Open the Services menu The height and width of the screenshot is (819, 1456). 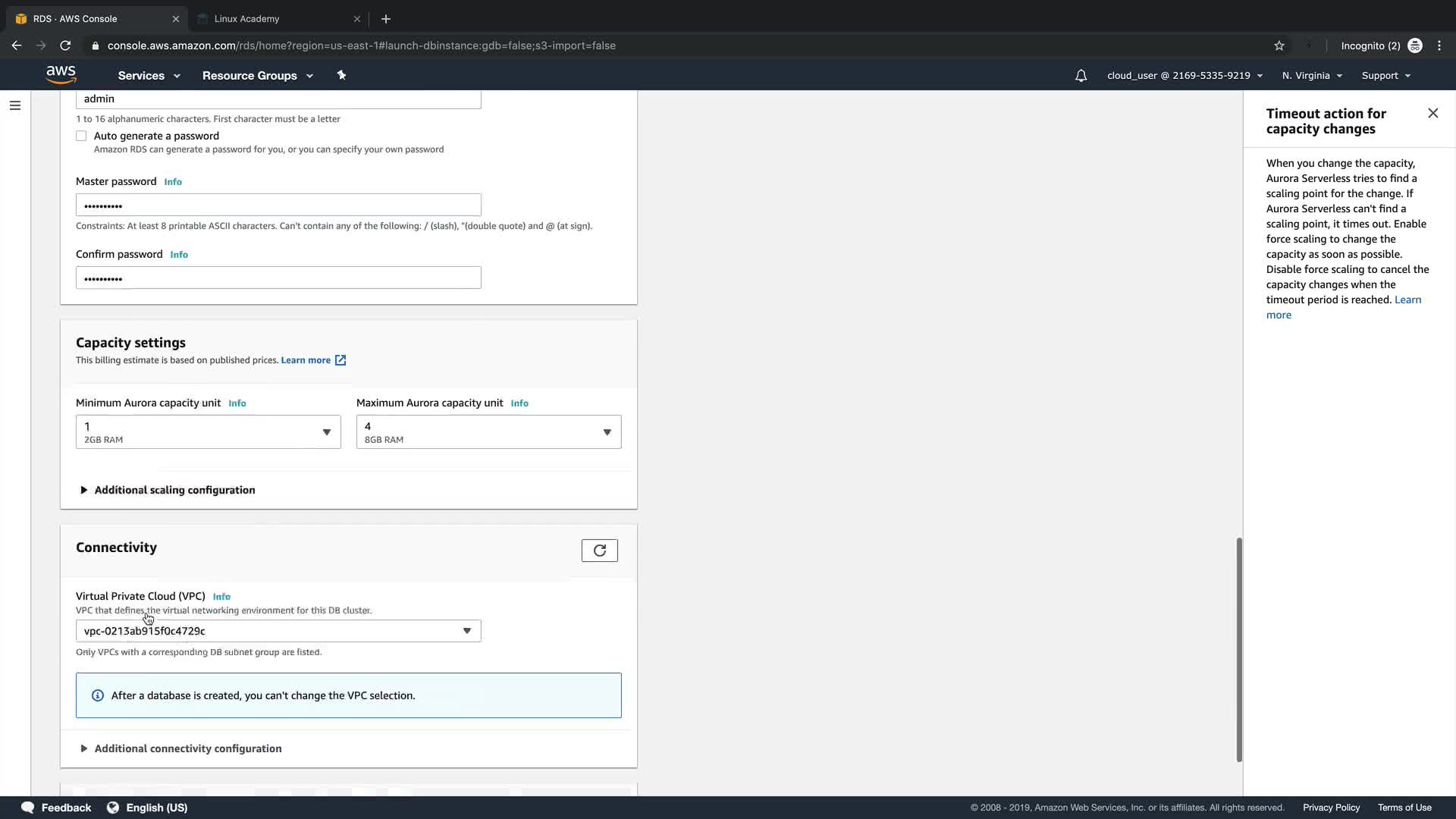coord(149,76)
